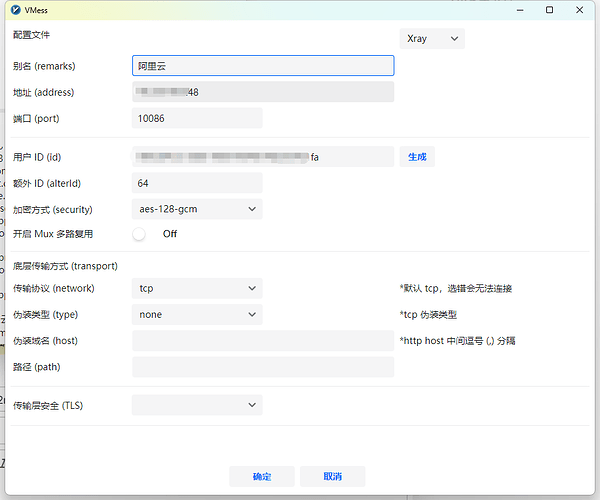Image resolution: width=600 pixels, height=500 pixels.
Task: Click the '*默认 tcp' hint text
Action: point(456,288)
